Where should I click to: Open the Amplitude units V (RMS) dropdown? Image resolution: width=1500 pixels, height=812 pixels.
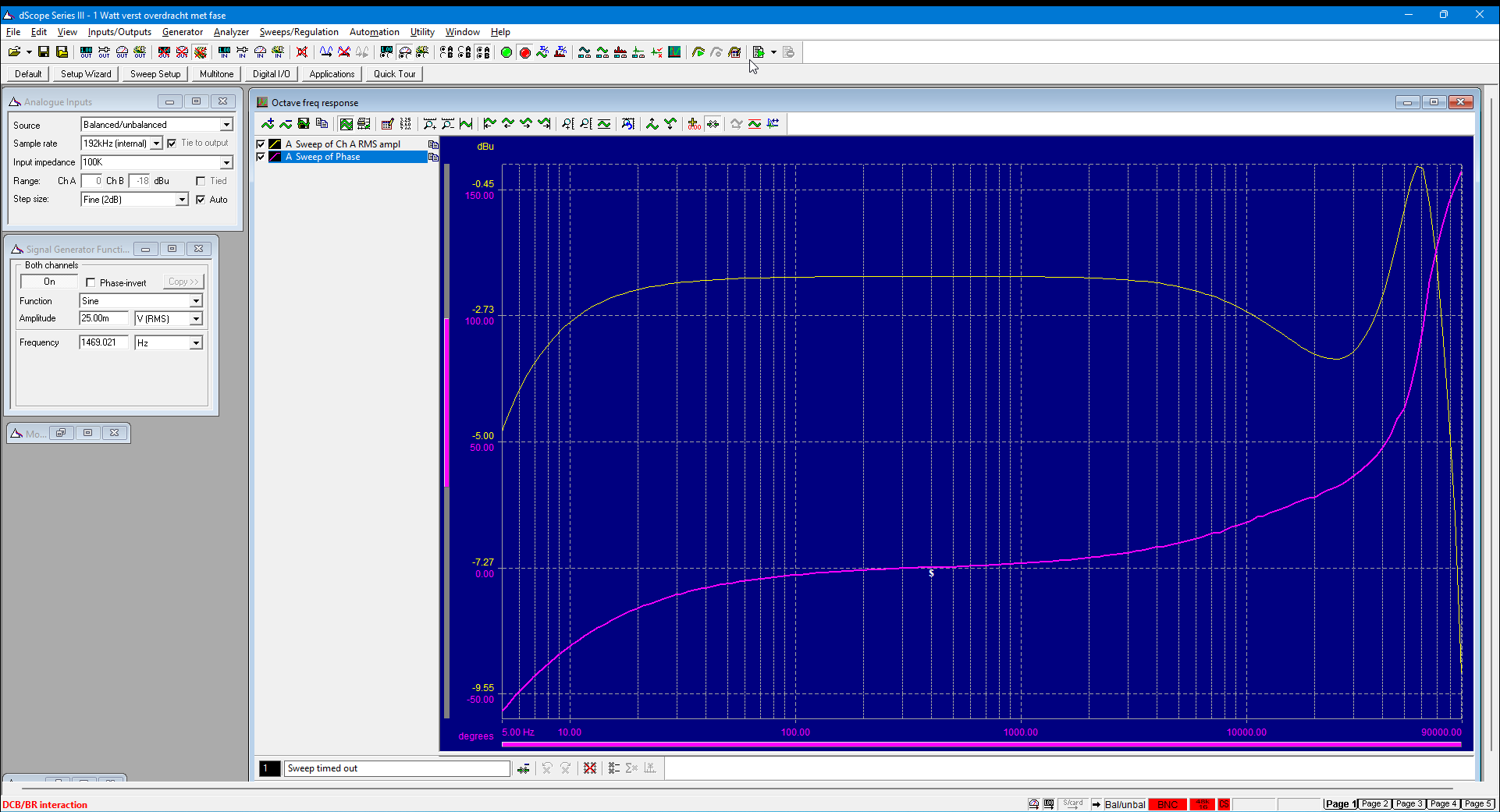pos(196,319)
